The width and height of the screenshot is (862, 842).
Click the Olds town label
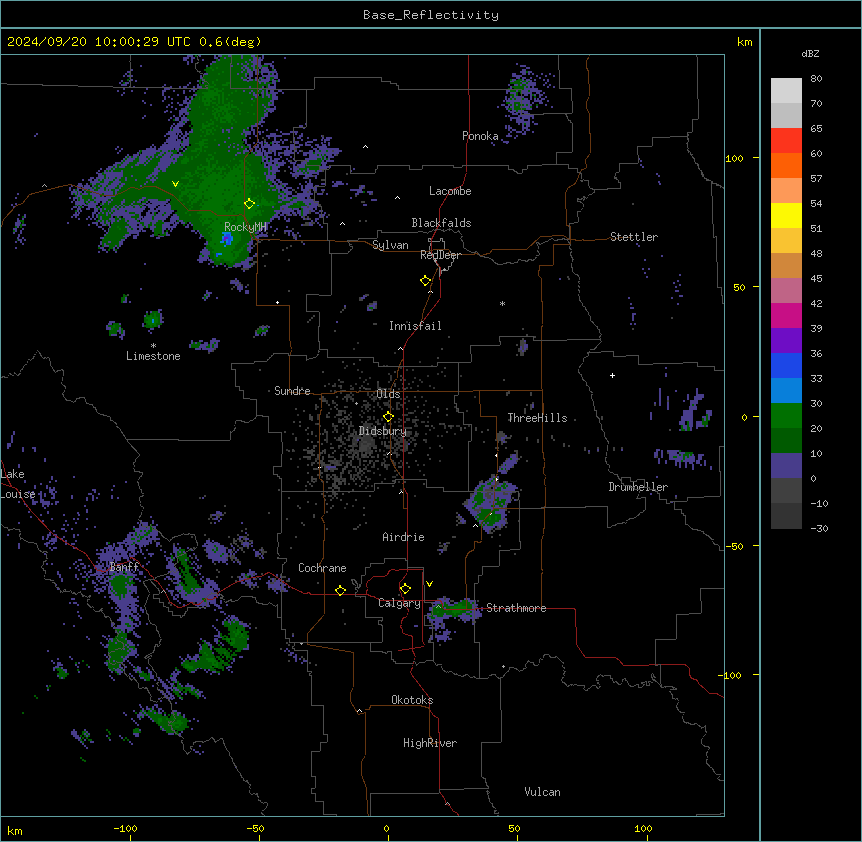point(388,394)
